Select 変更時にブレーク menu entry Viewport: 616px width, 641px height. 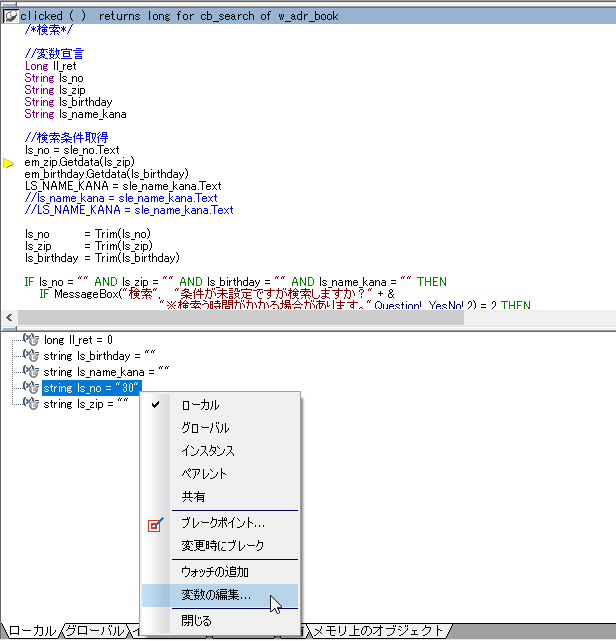(x=222, y=546)
